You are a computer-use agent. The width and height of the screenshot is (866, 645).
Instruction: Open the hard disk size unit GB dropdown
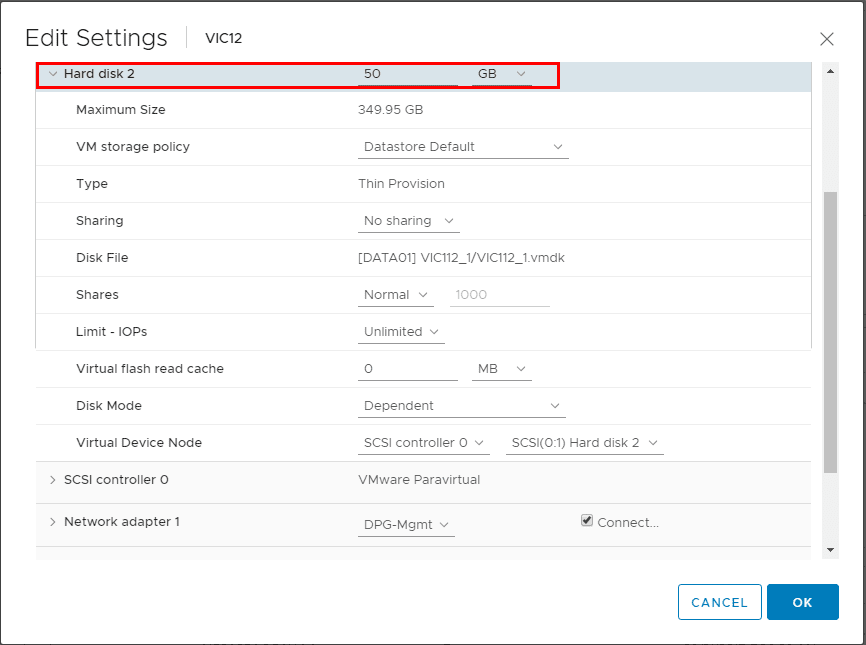[x=502, y=74]
